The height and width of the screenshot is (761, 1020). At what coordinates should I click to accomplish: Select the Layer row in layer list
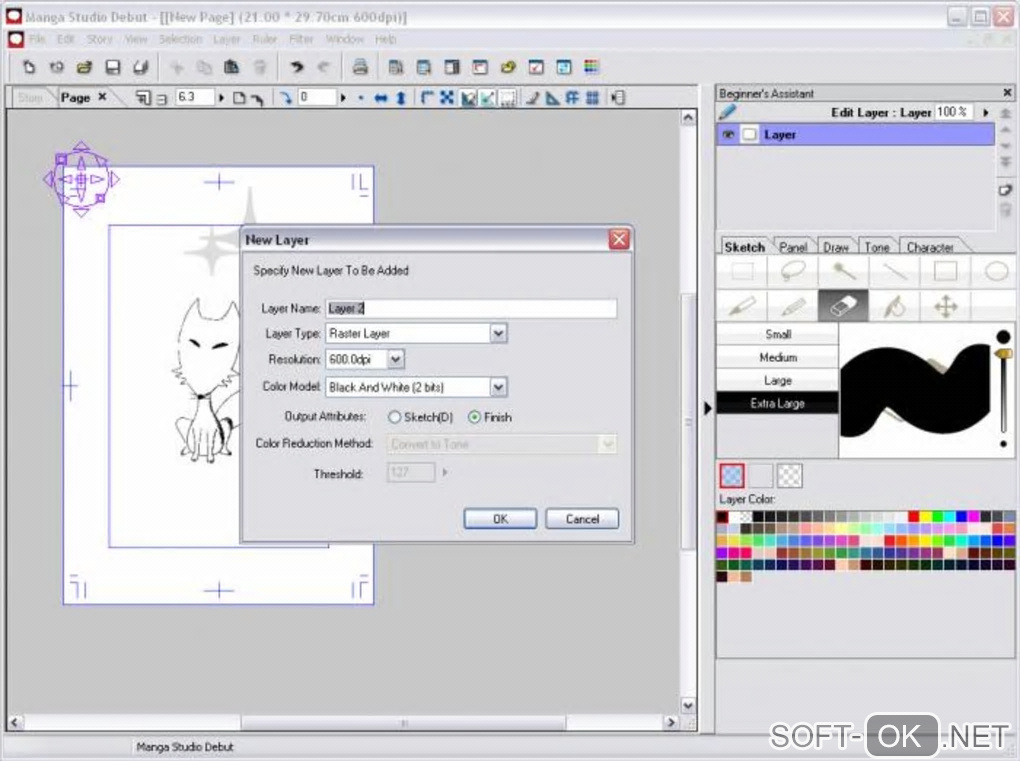tap(855, 135)
